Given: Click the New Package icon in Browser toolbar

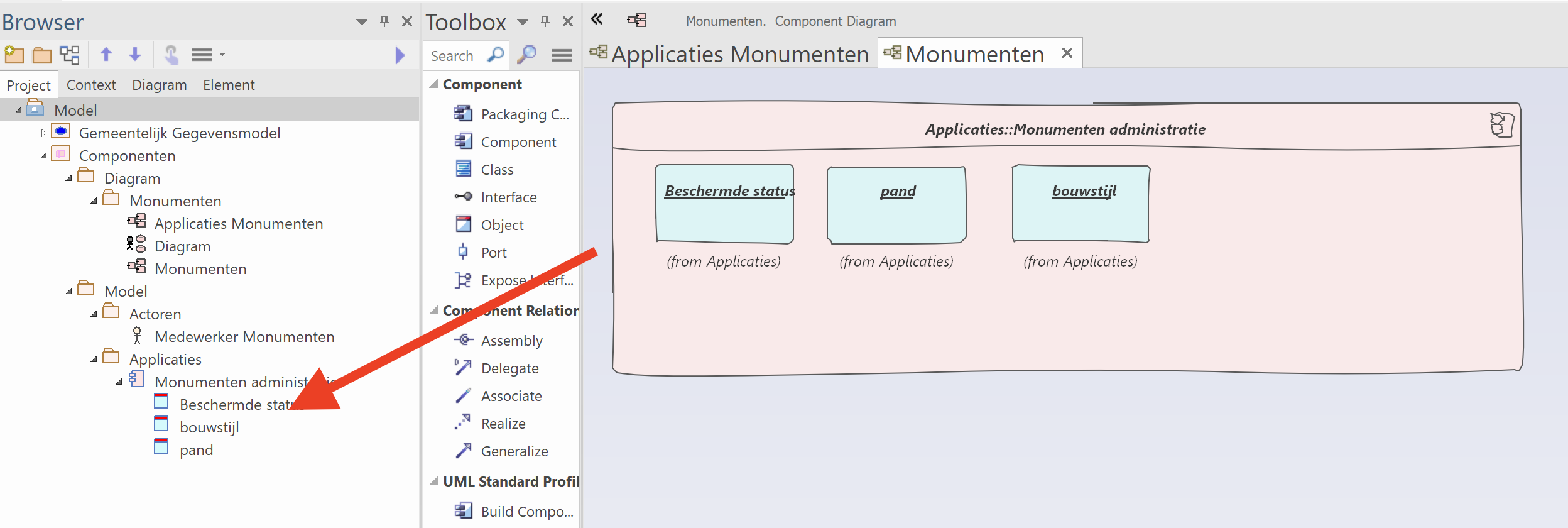Looking at the screenshot, I should point(14,55).
